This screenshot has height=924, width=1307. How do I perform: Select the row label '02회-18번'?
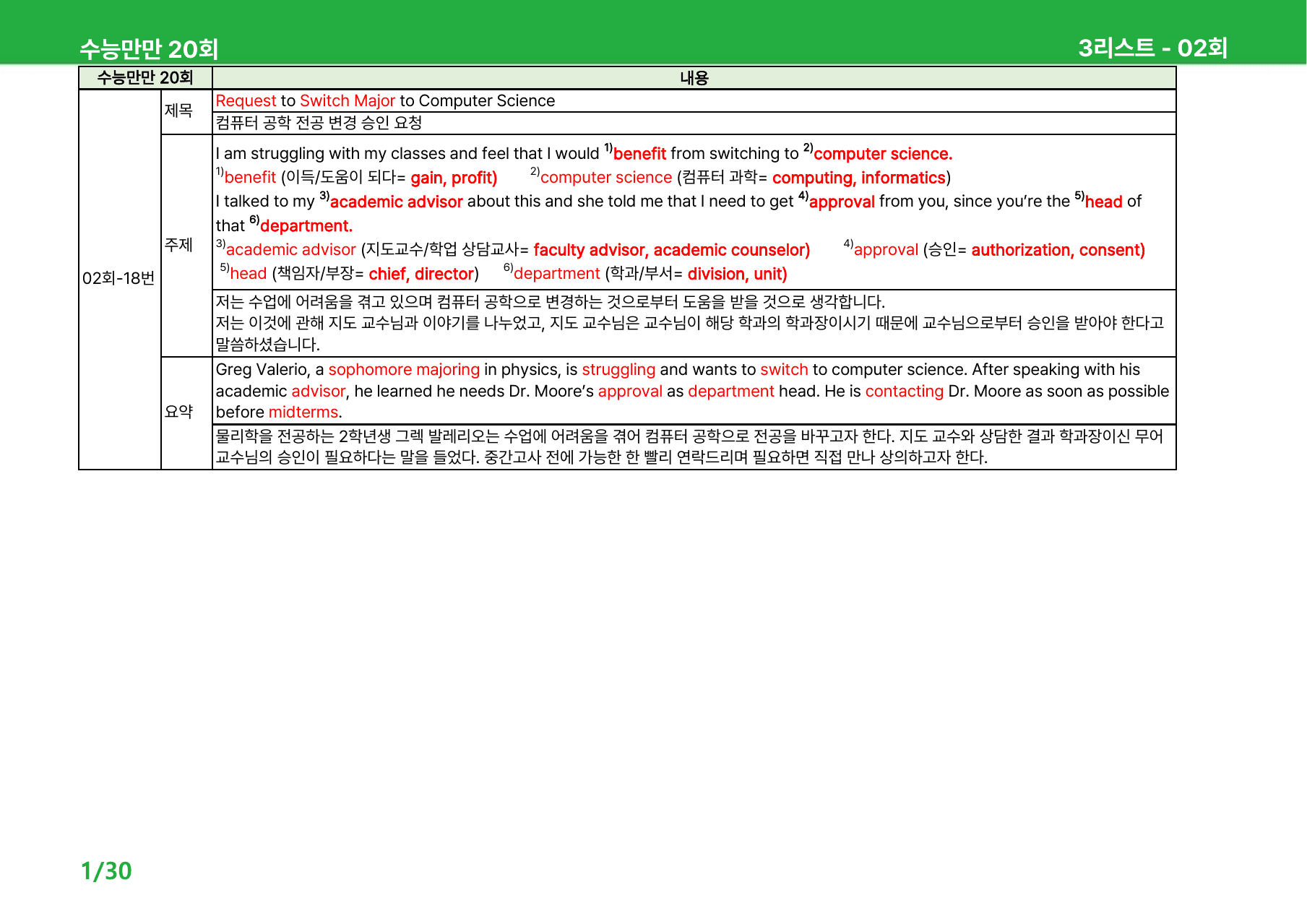[118, 279]
